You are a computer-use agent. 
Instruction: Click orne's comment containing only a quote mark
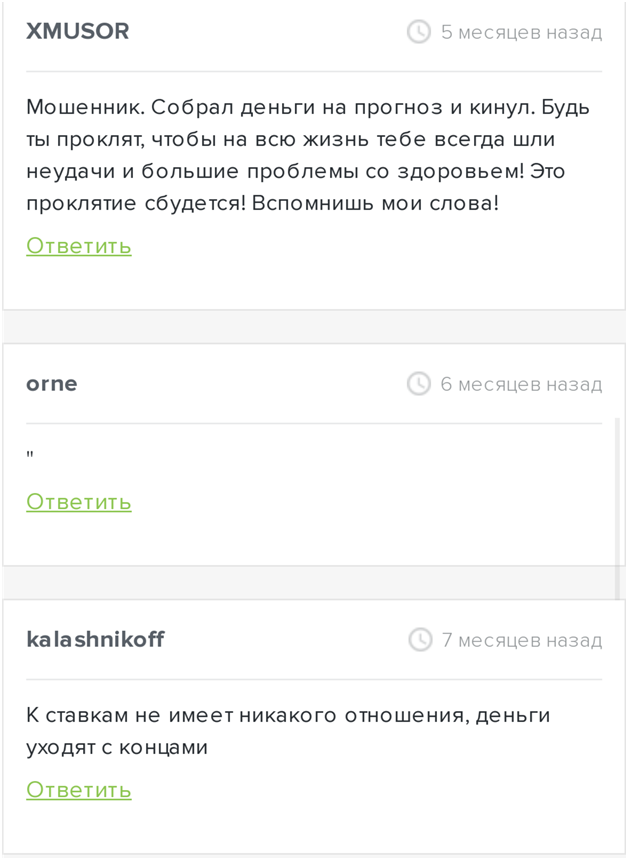30,453
